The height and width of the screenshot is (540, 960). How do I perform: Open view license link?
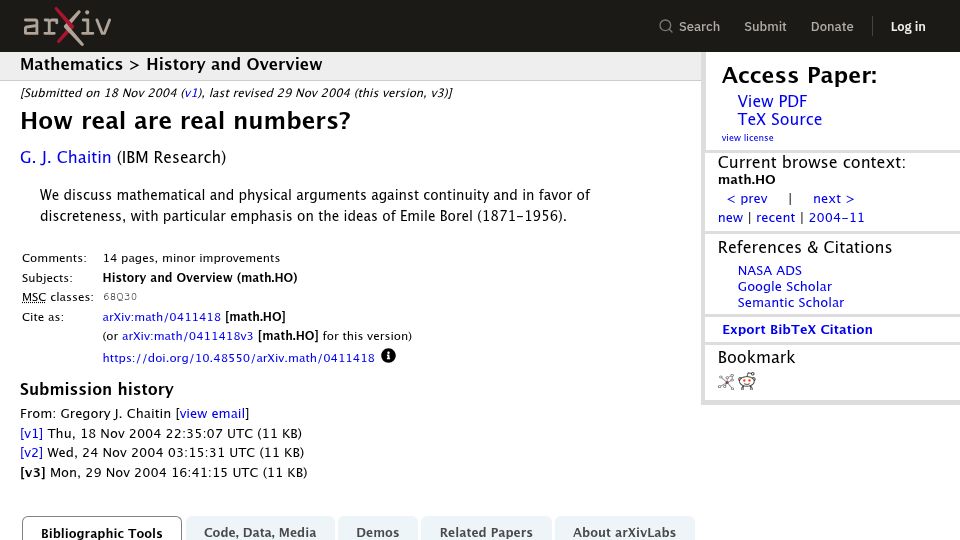point(747,138)
